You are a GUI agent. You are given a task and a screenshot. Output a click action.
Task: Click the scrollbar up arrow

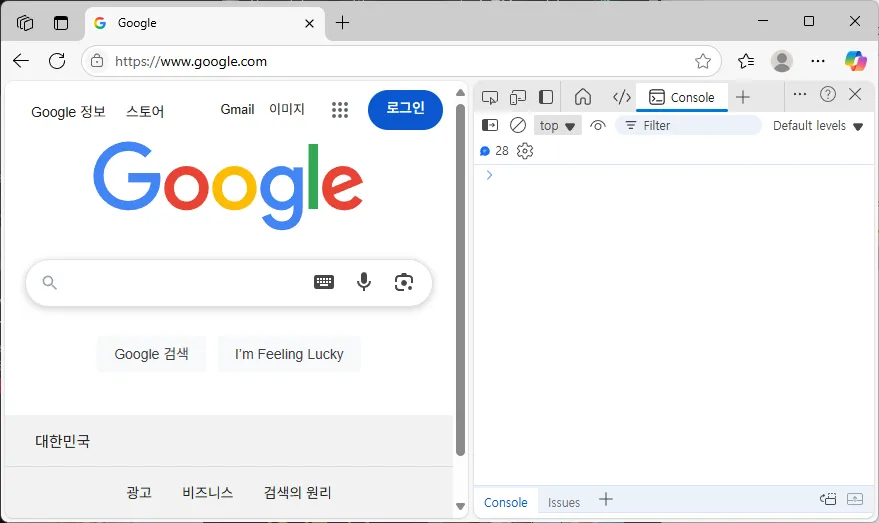(460, 92)
